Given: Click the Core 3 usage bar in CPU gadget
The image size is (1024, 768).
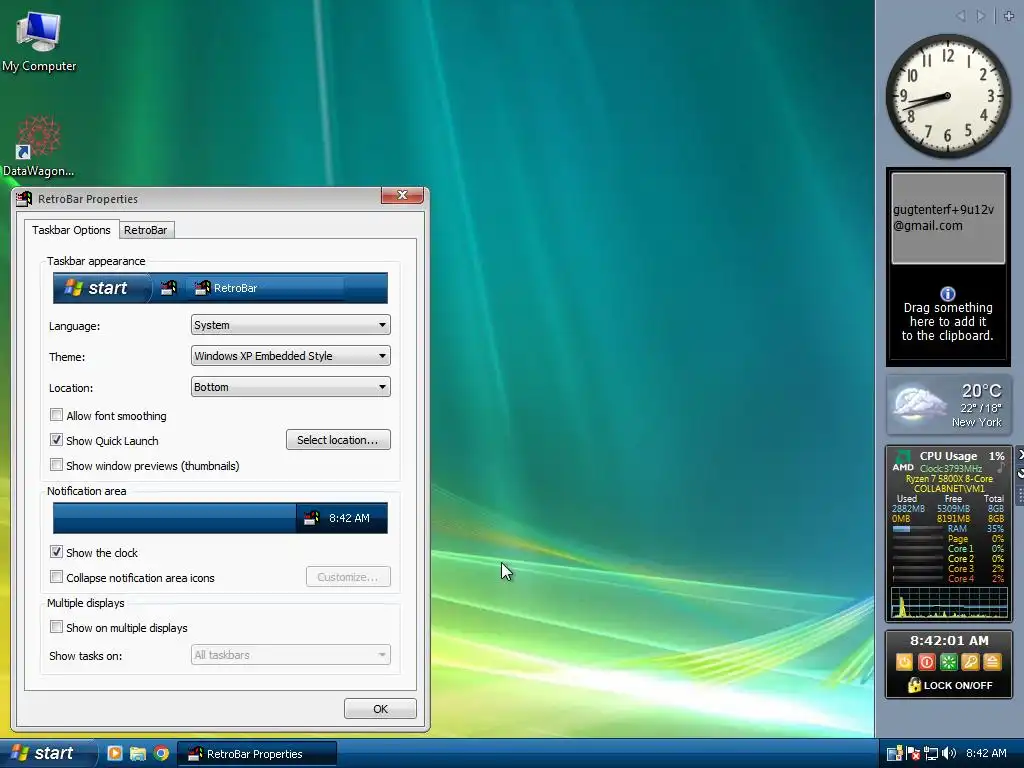Looking at the screenshot, I should click(918, 569).
